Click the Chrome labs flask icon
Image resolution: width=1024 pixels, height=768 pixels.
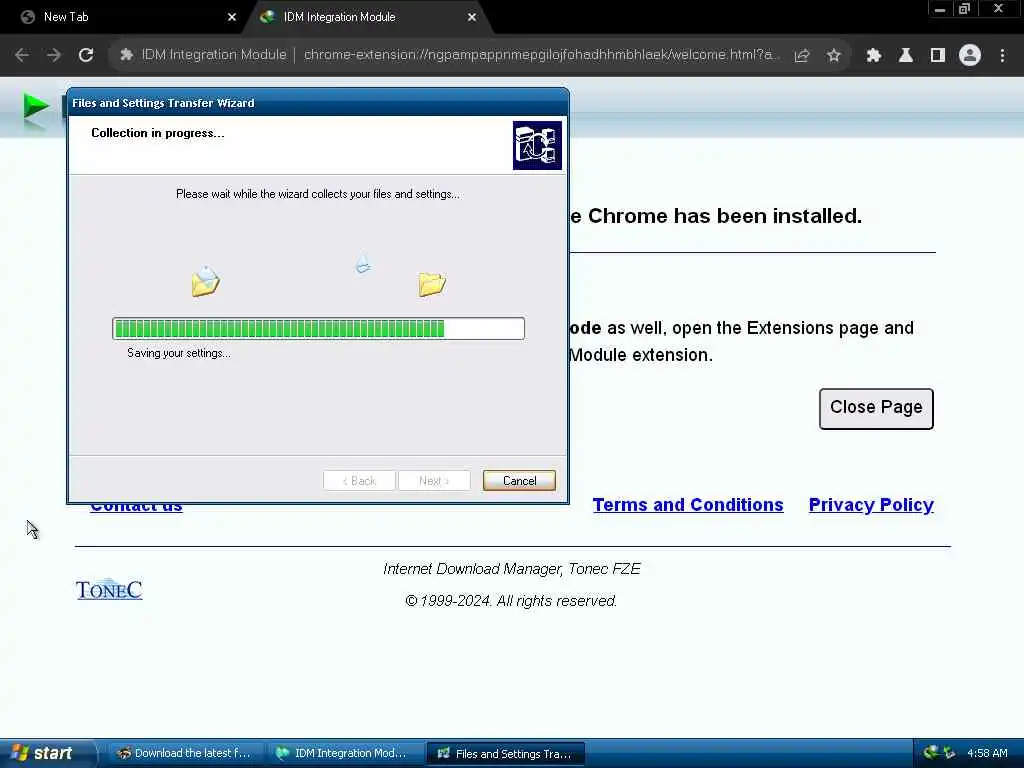[x=905, y=56]
